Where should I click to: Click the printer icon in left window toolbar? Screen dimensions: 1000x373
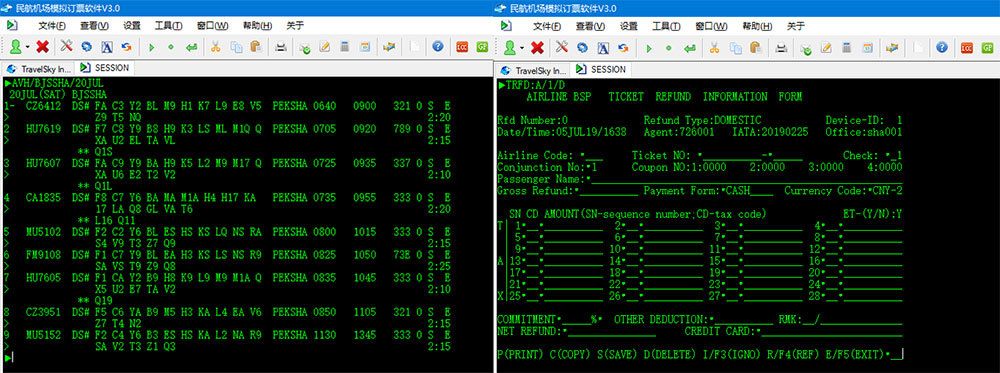point(281,47)
